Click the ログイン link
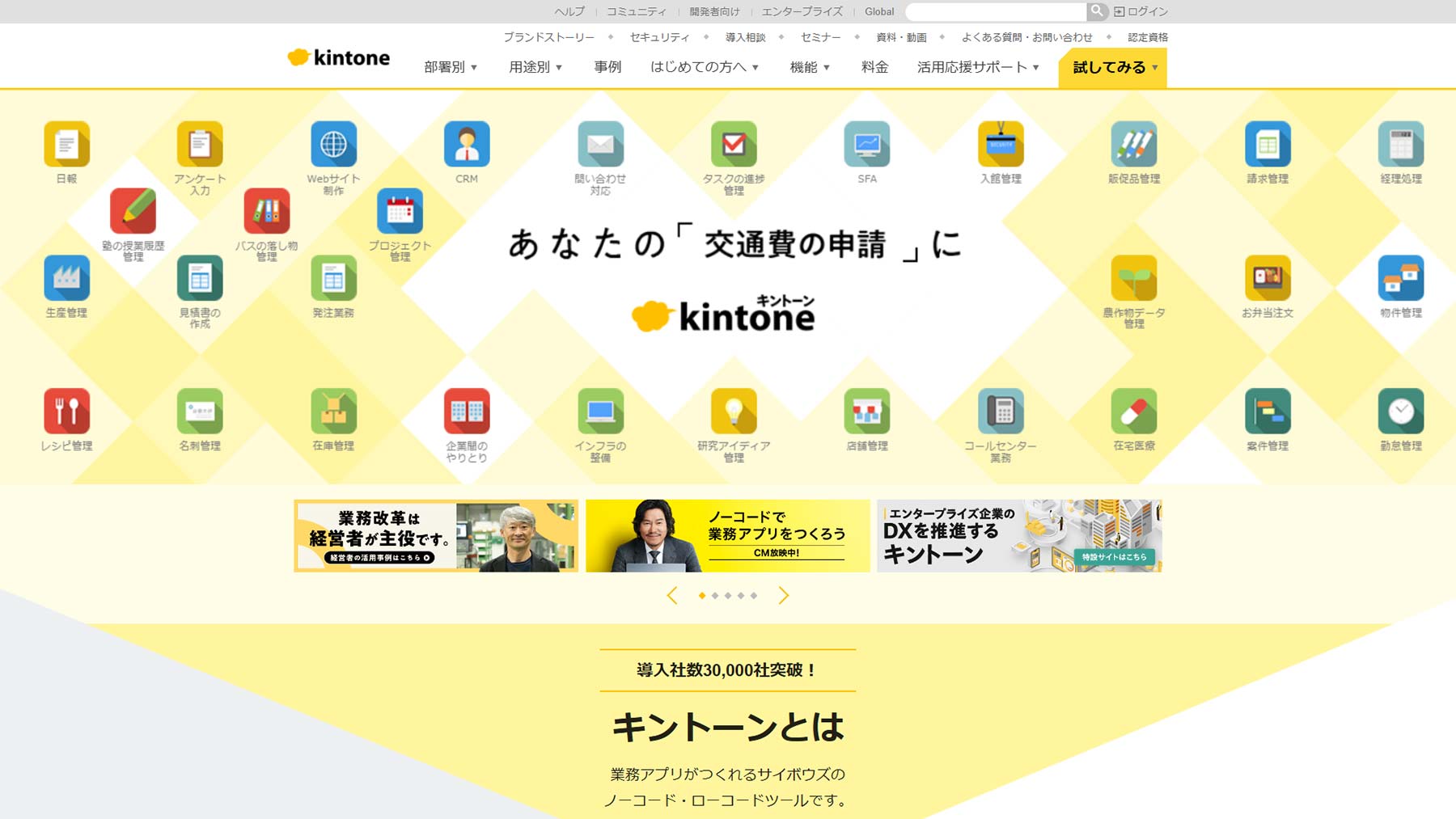This screenshot has width=1456, height=819. (x=1141, y=11)
